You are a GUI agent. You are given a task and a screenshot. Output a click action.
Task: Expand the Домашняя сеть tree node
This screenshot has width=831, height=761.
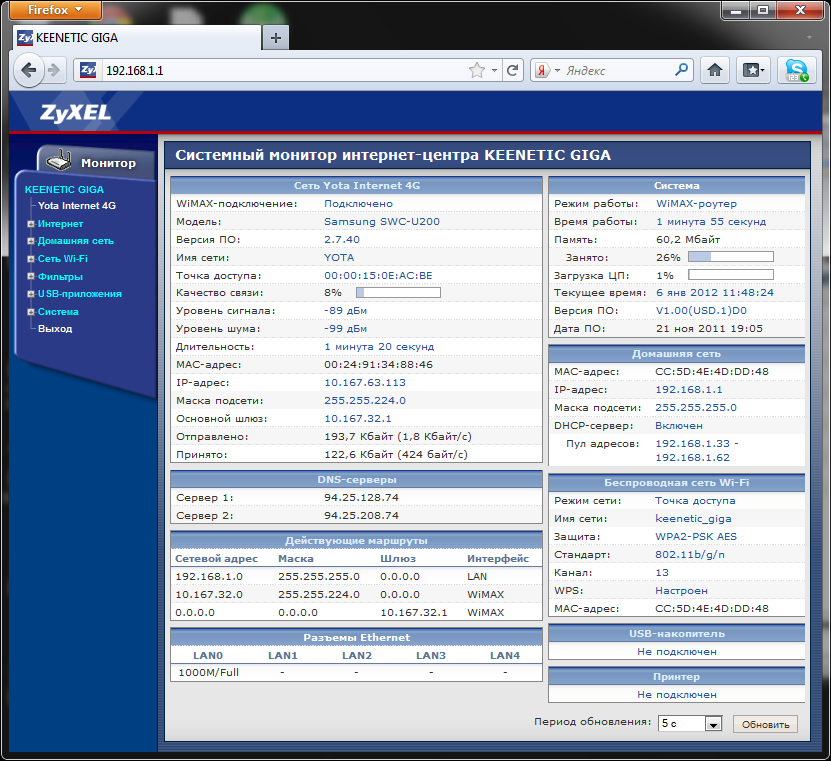(x=31, y=241)
